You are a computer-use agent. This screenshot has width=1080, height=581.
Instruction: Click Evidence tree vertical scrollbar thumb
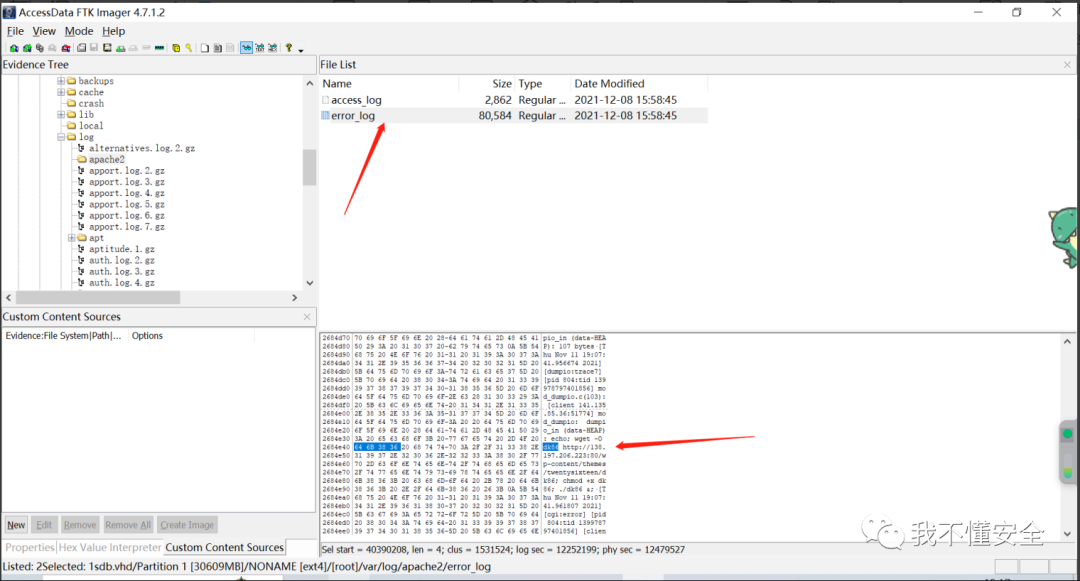coord(310,167)
